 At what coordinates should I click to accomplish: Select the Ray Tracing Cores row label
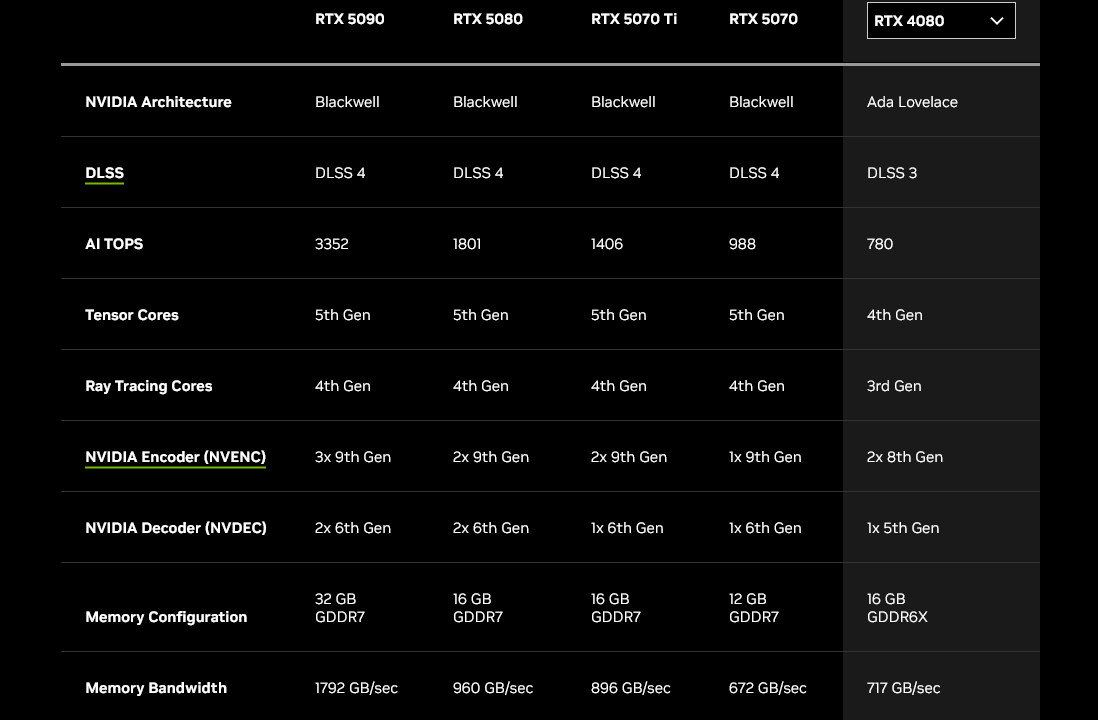[148, 386]
